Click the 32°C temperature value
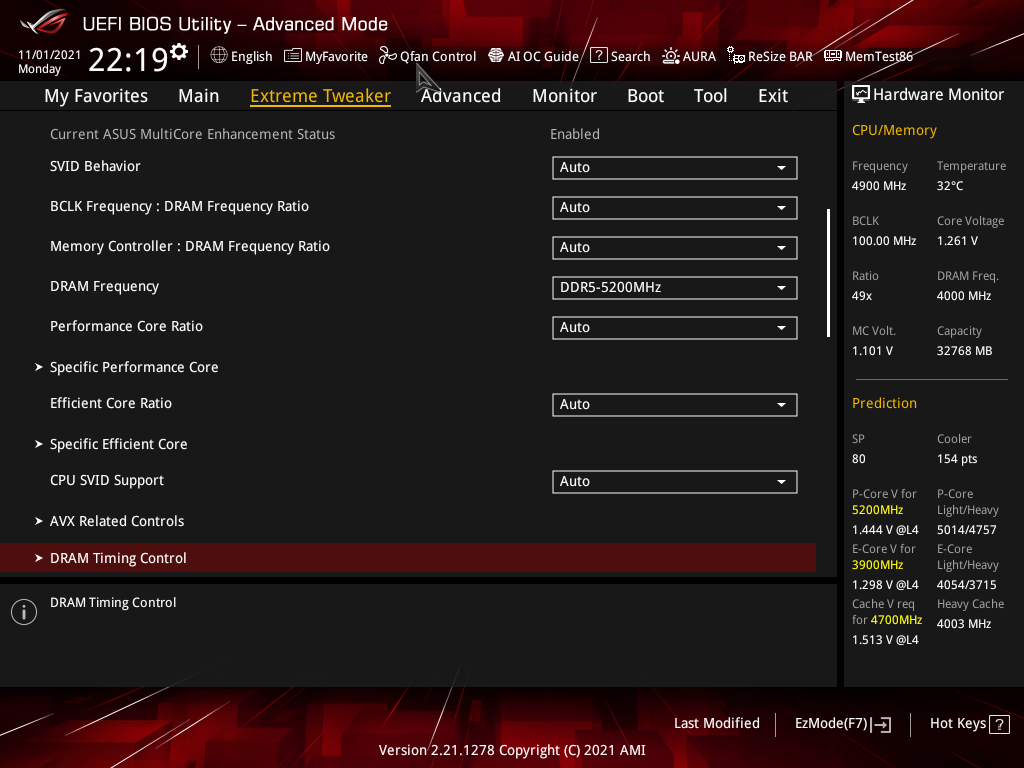1024x768 pixels. click(x=950, y=186)
